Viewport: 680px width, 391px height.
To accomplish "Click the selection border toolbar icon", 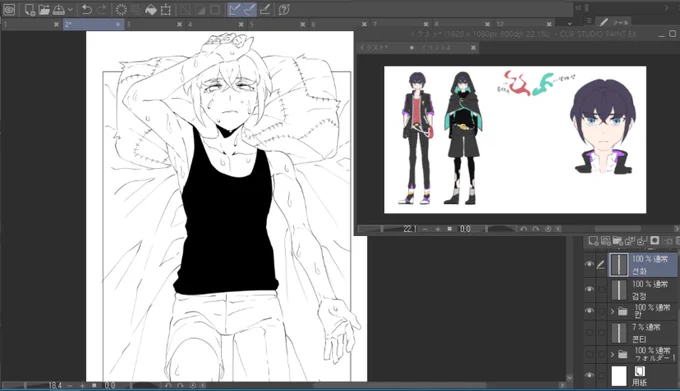I will pos(215,10).
